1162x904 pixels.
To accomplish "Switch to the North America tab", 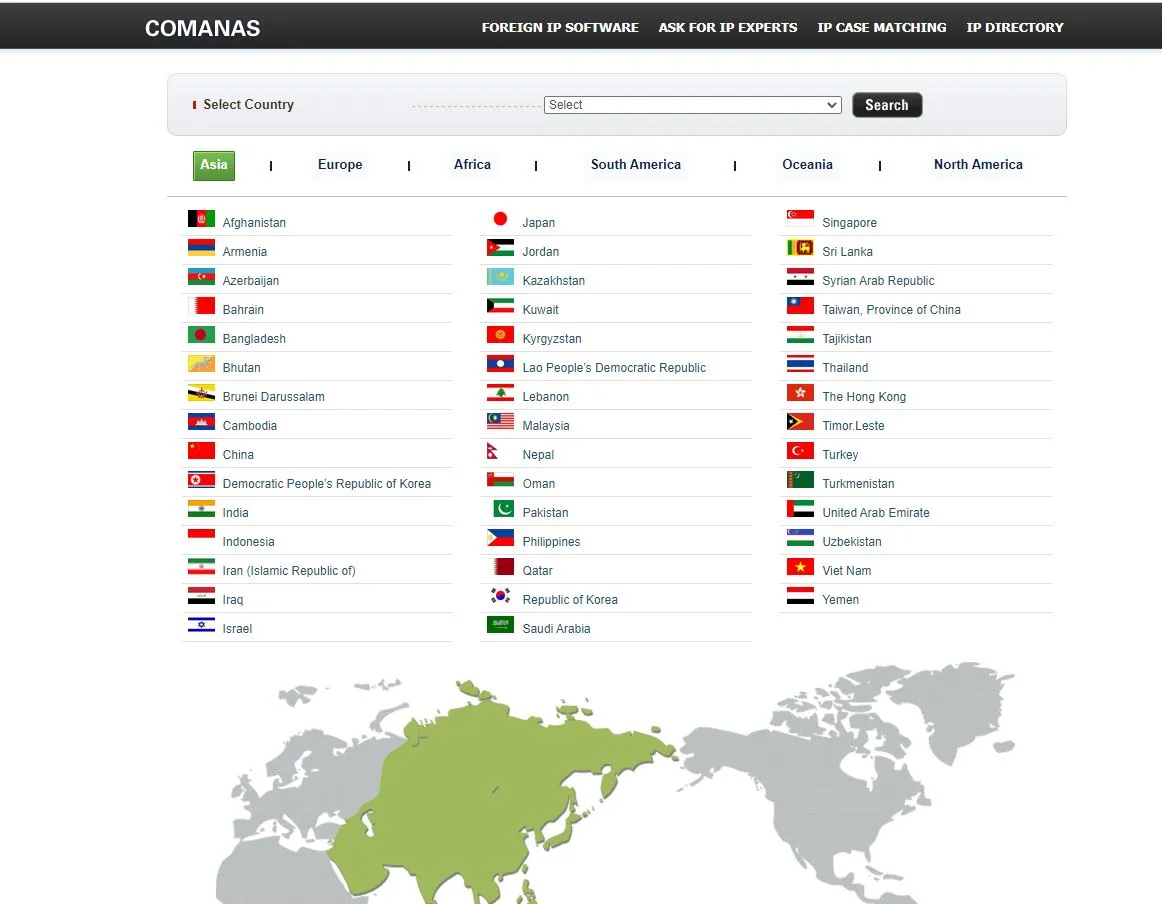I will tap(978, 164).
